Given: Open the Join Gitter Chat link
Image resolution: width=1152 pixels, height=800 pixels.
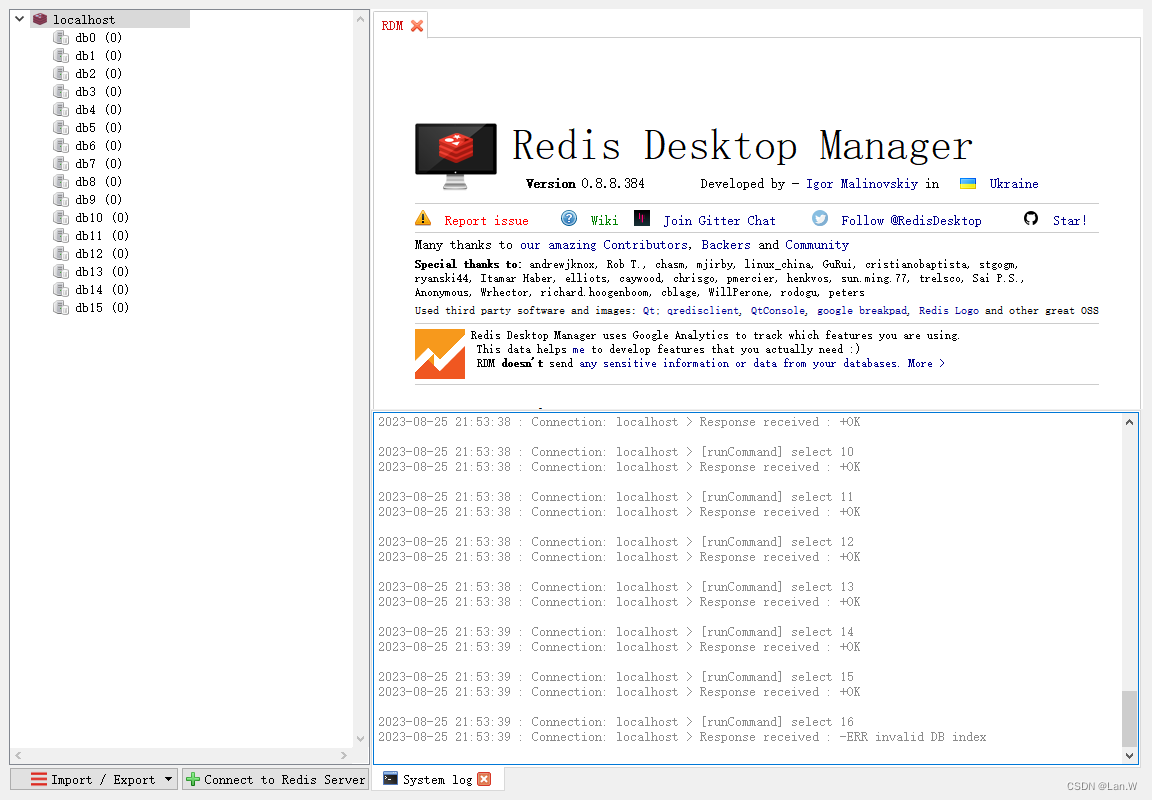Looking at the screenshot, I should 719,220.
